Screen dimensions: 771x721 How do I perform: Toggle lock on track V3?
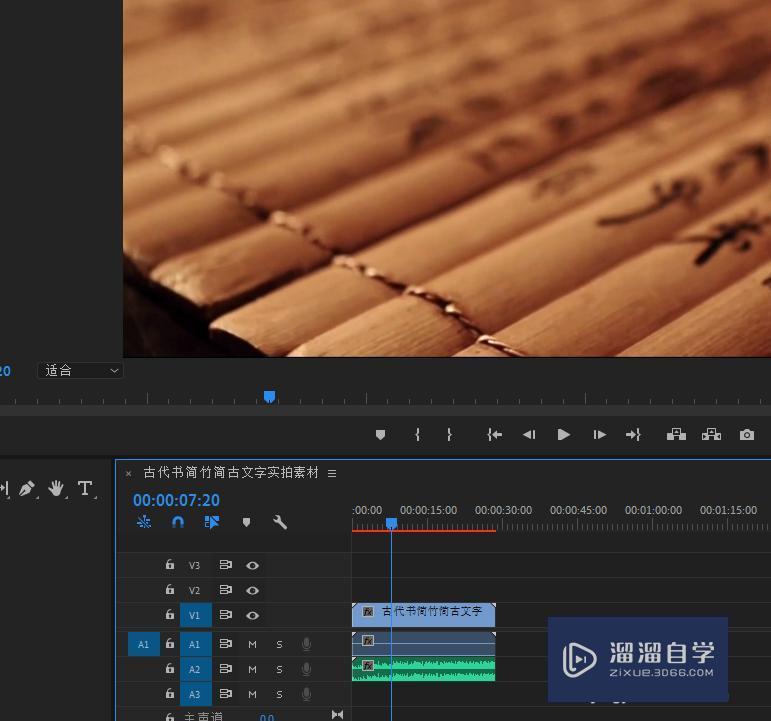point(170,565)
